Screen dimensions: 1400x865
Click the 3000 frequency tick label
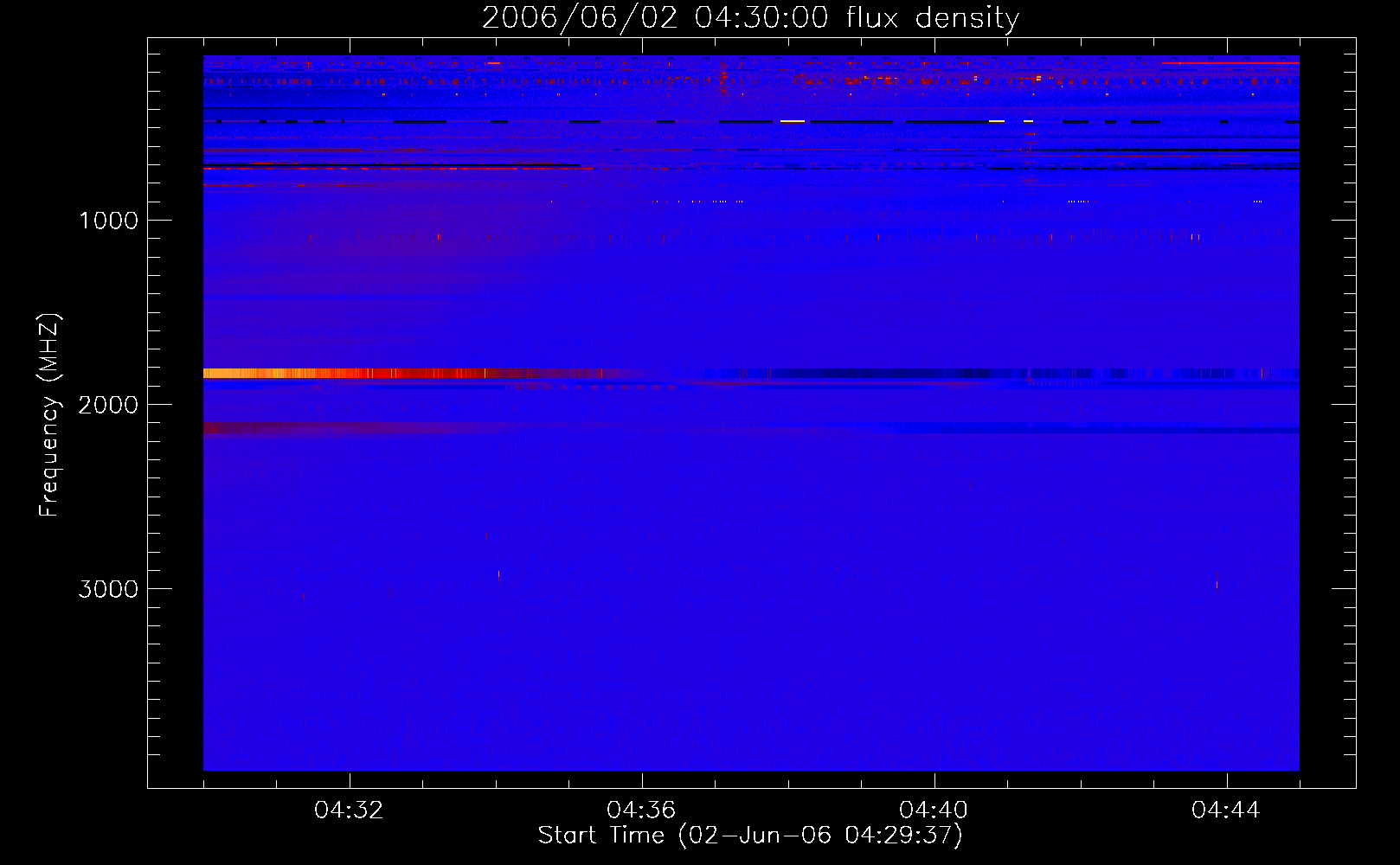click(108, 589)
